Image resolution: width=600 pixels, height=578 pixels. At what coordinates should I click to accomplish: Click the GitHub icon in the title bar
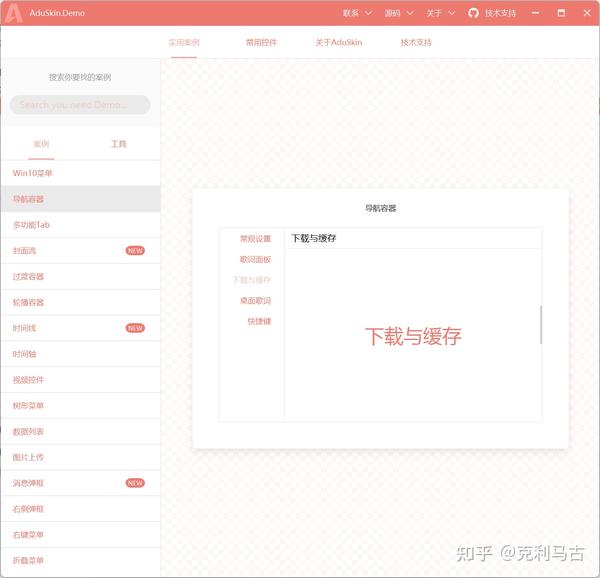[x=473, y=13]
